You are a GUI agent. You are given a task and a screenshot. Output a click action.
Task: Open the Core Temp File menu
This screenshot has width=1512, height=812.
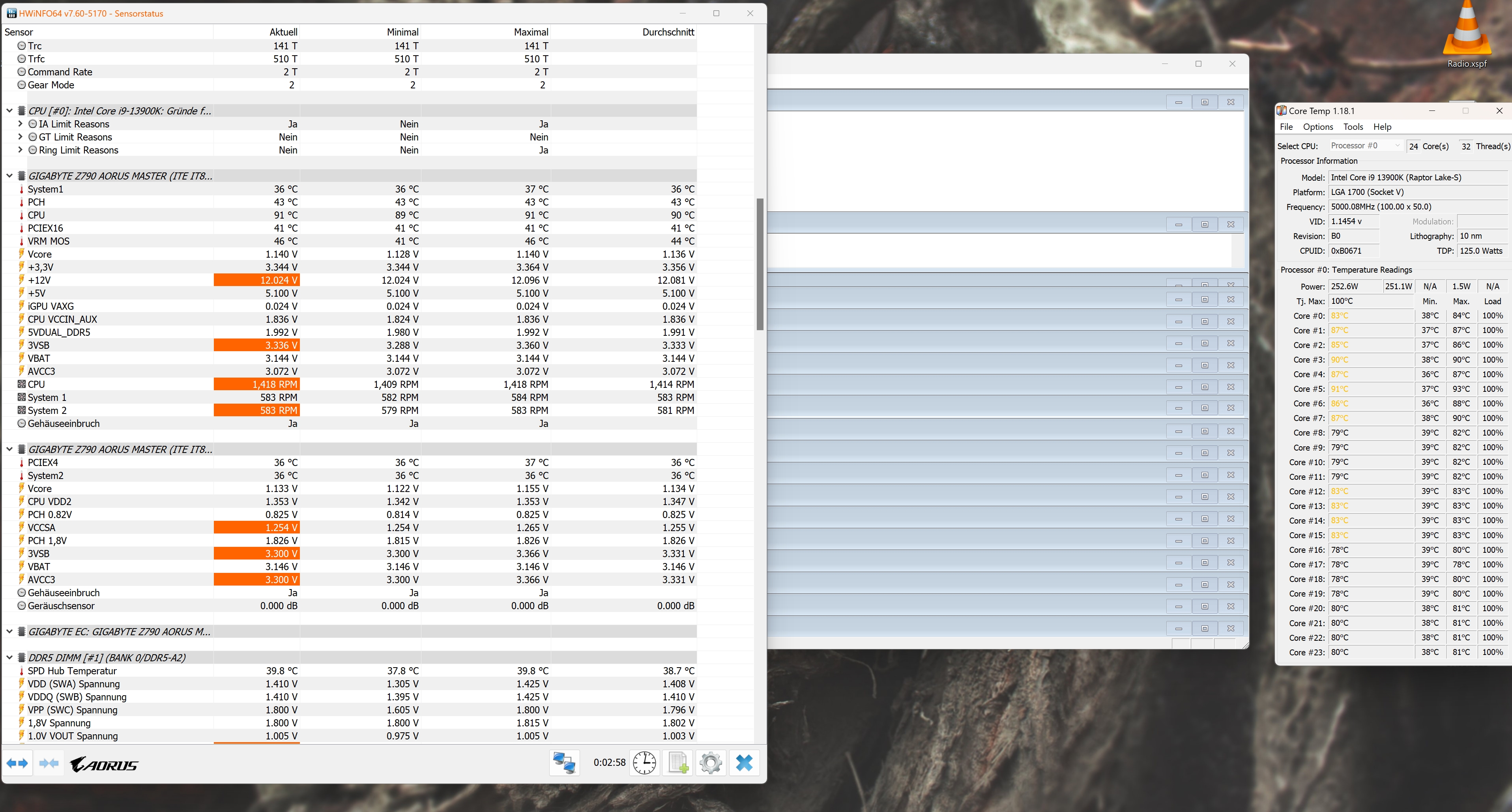tap(1286, 127)
